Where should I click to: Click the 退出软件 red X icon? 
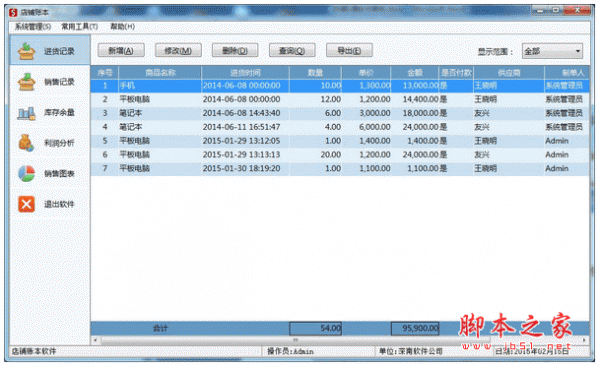point(26,204)
